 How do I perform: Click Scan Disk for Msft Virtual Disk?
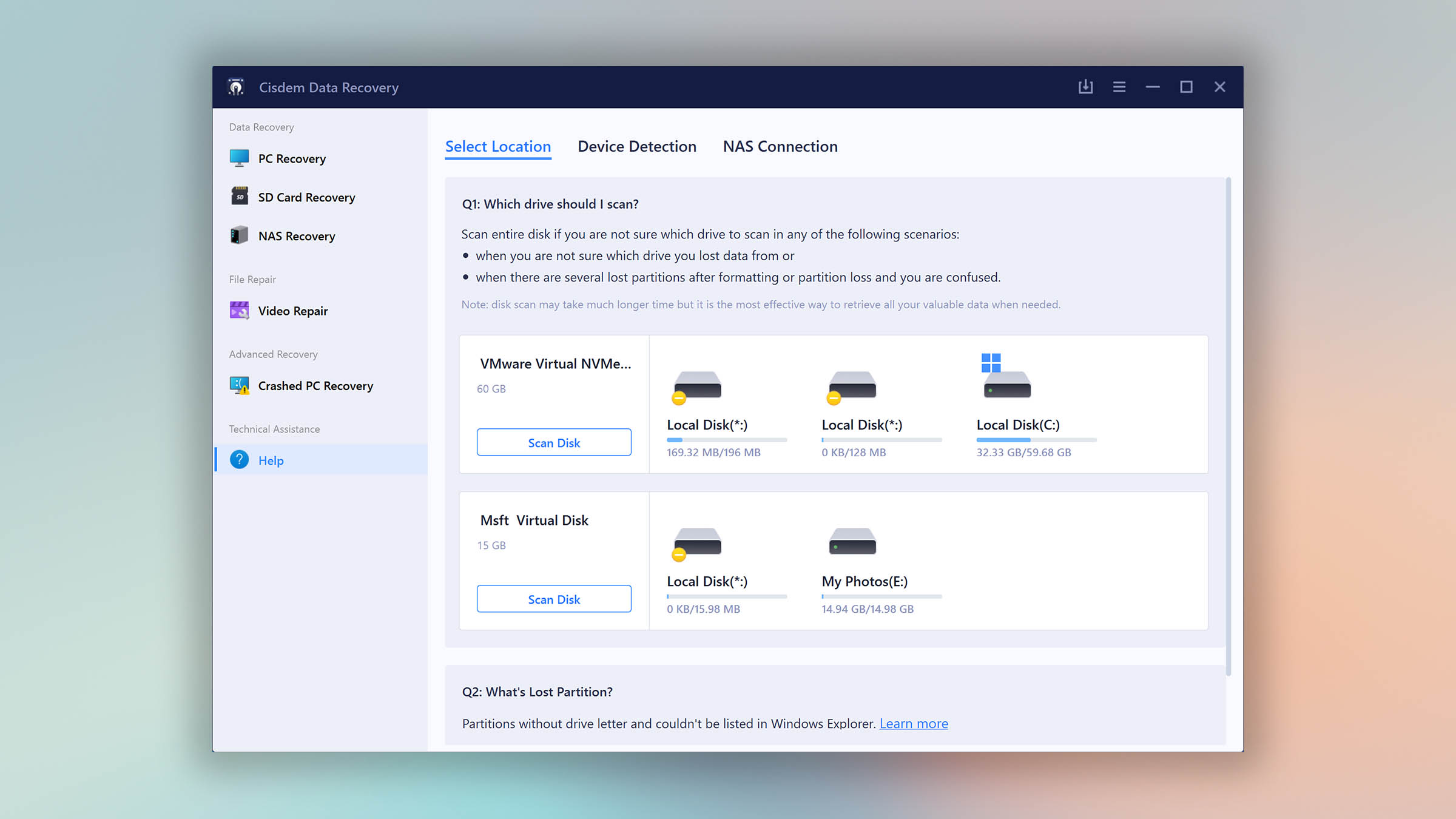pos(554,599)
